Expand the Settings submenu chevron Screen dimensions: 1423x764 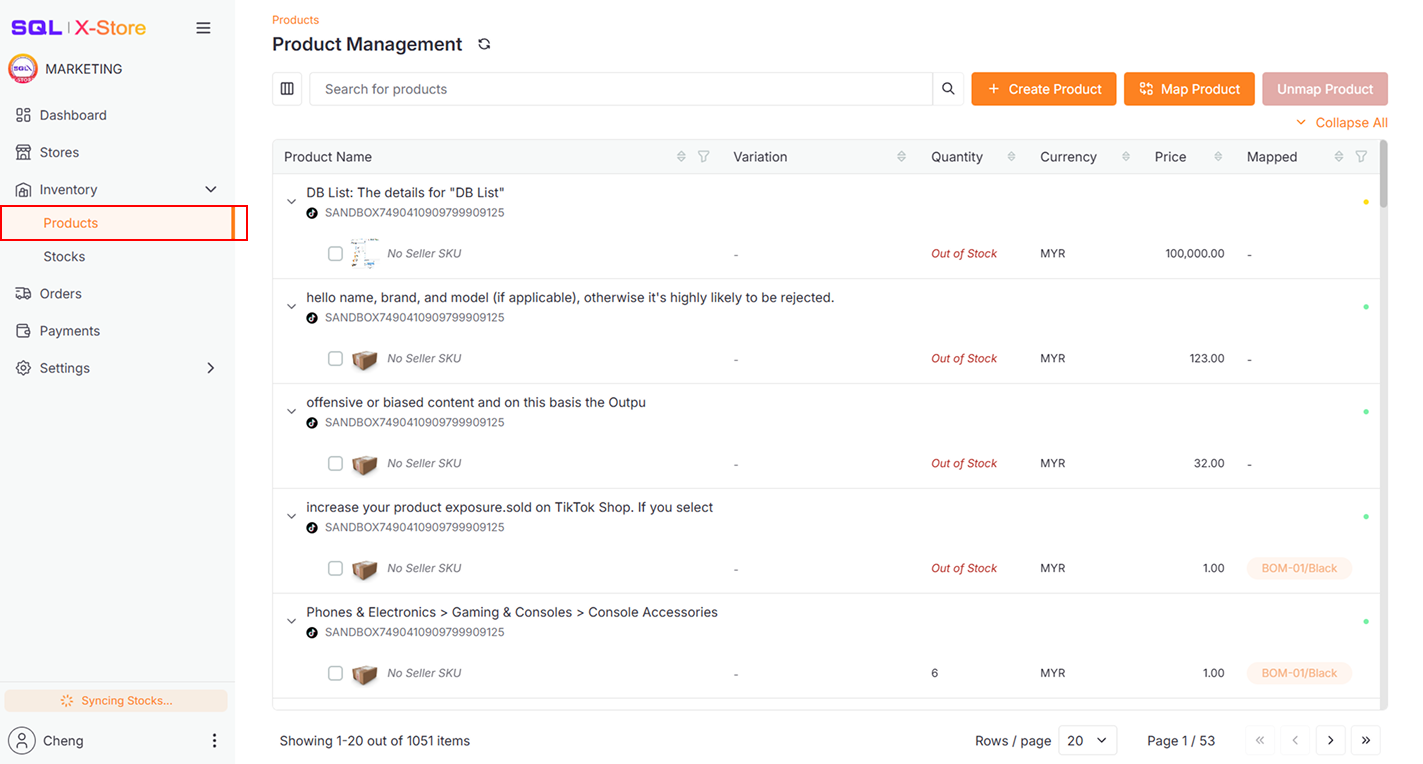coord(211,367)
